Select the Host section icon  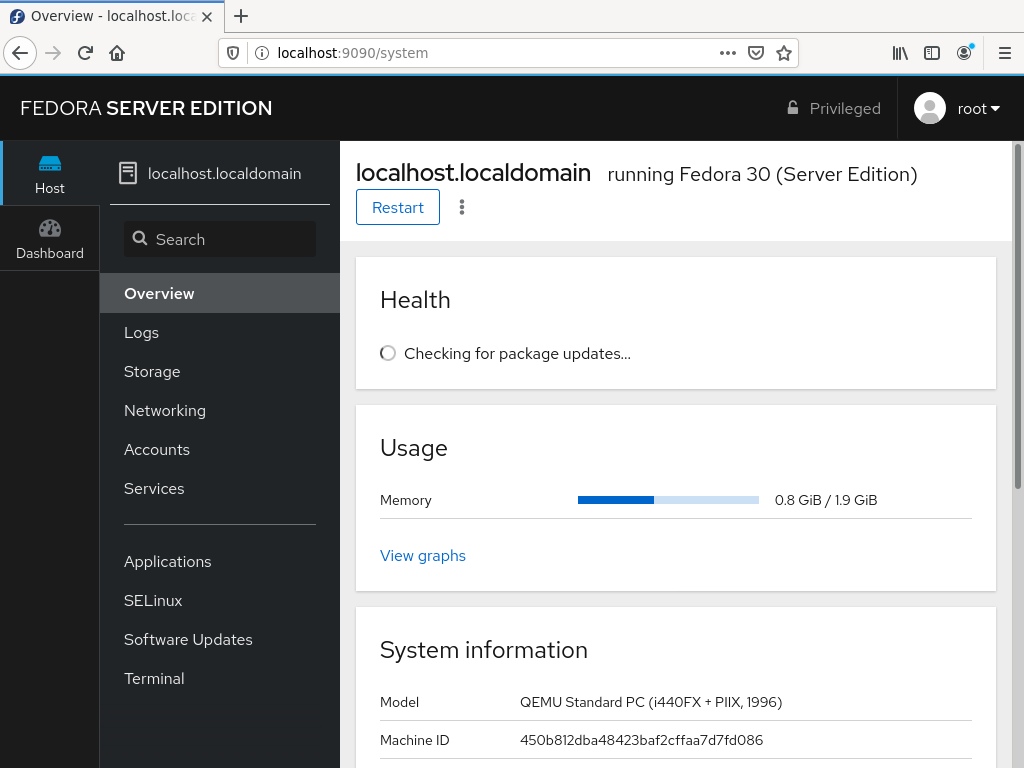point(50,173)
